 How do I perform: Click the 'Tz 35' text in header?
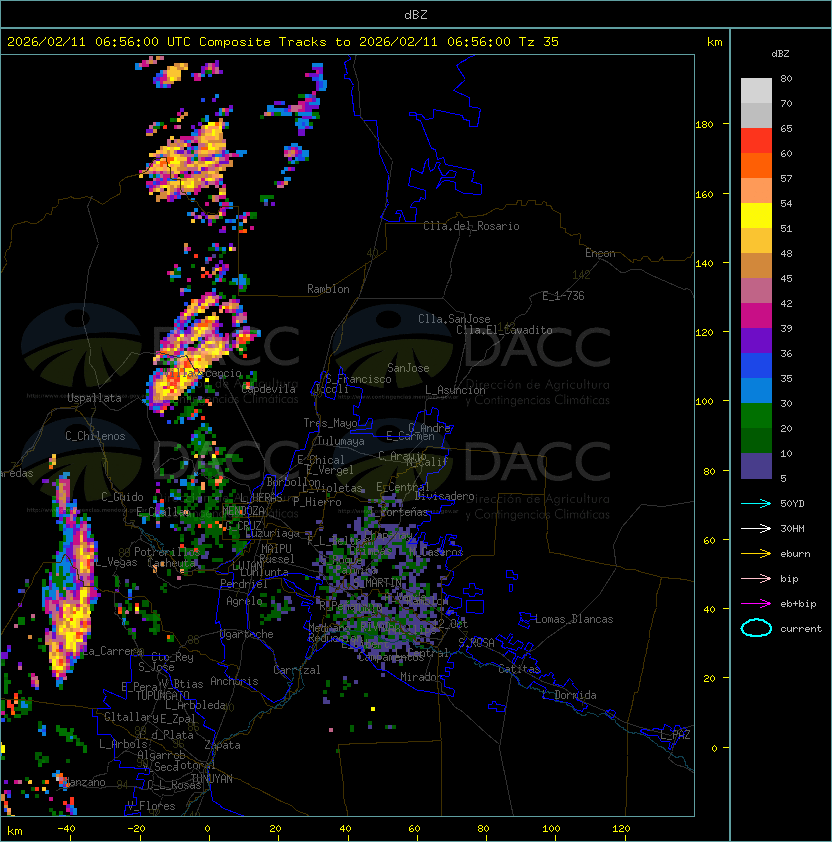click(x=539, y=42)
